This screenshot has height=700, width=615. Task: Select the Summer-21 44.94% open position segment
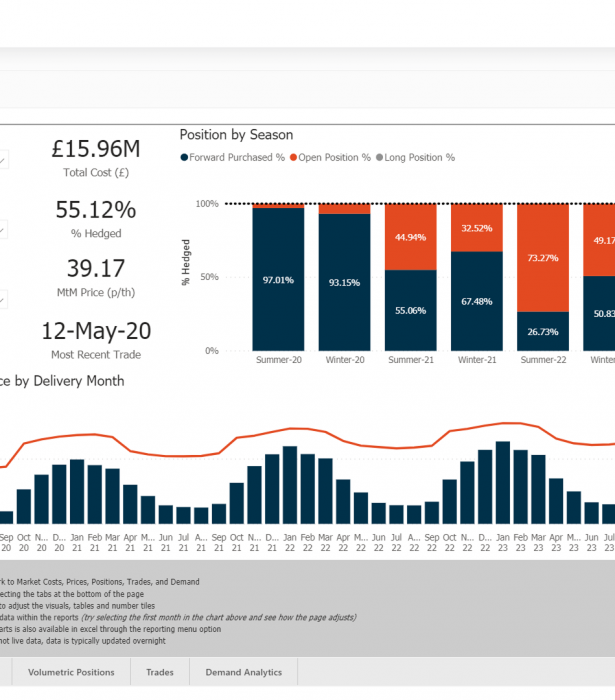(x=410, y=237)
